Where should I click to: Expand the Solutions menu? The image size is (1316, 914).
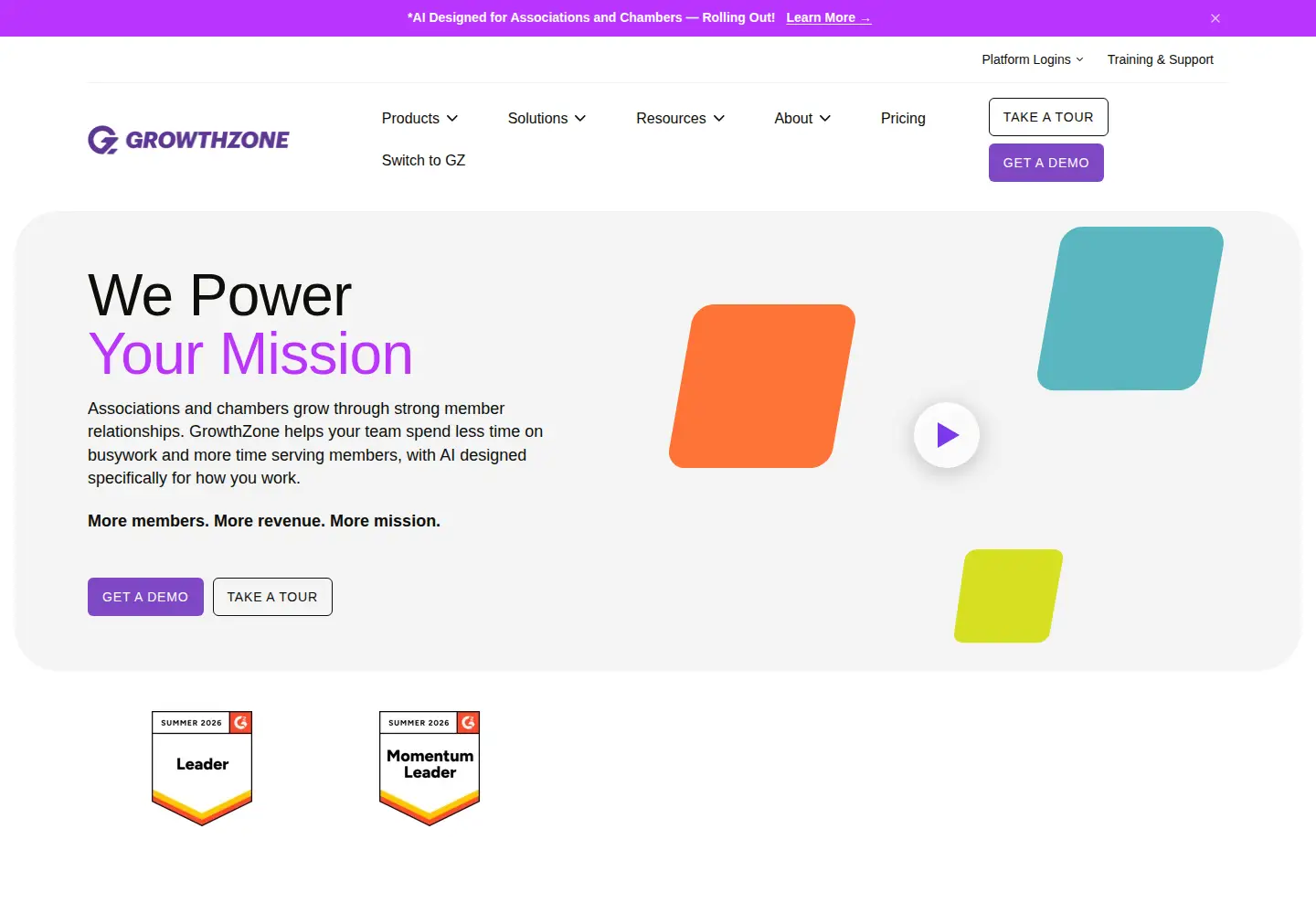pos(547,118)
